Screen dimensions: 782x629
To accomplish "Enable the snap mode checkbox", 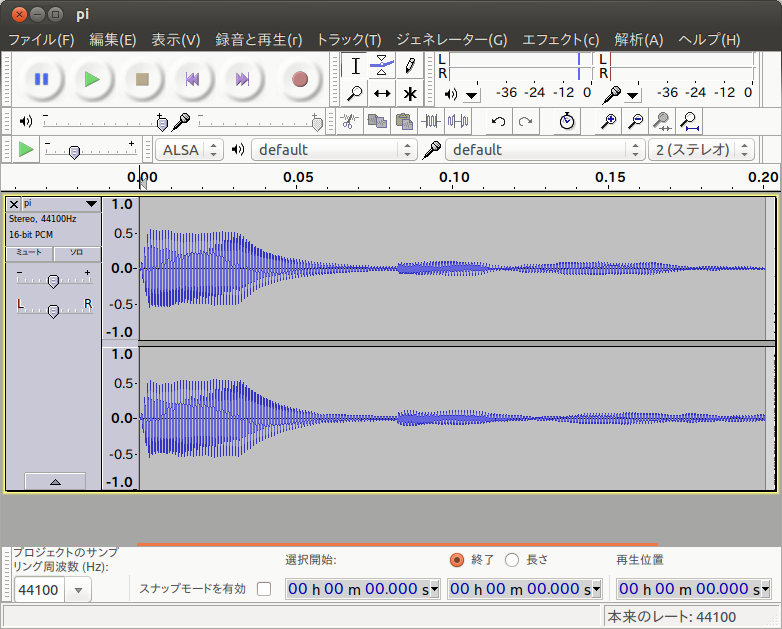I will click(x=264, y=589).
